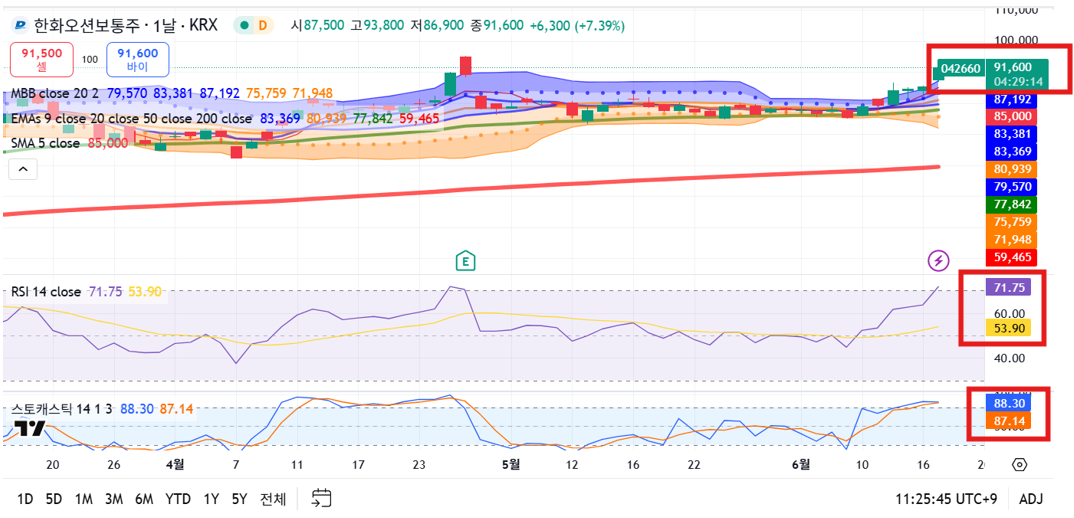Select the 6M time range
1074x518 pixels.
(144, 499)
